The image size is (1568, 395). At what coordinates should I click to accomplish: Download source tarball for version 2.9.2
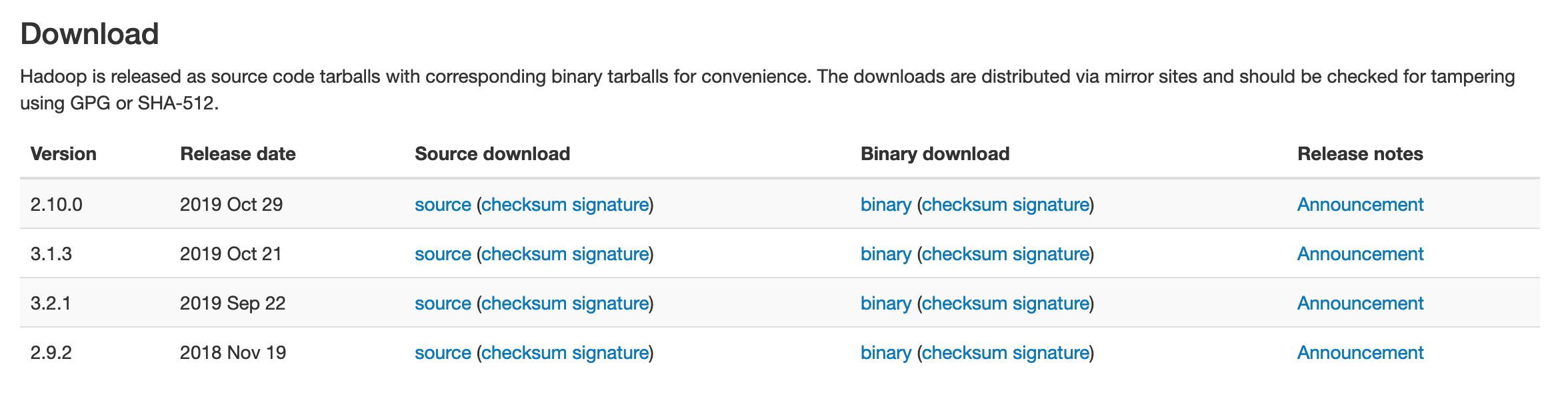coord(443,352)
